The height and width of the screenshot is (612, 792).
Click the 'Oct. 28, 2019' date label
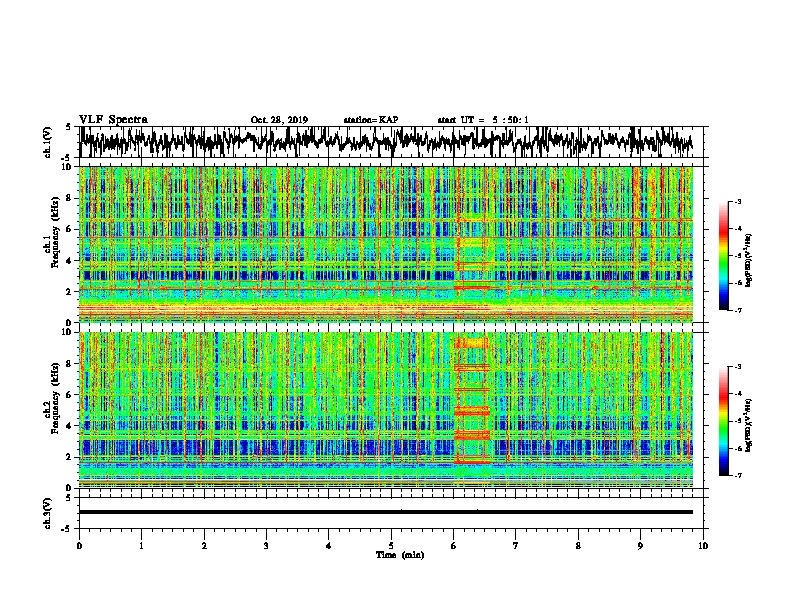pos(279,120)
